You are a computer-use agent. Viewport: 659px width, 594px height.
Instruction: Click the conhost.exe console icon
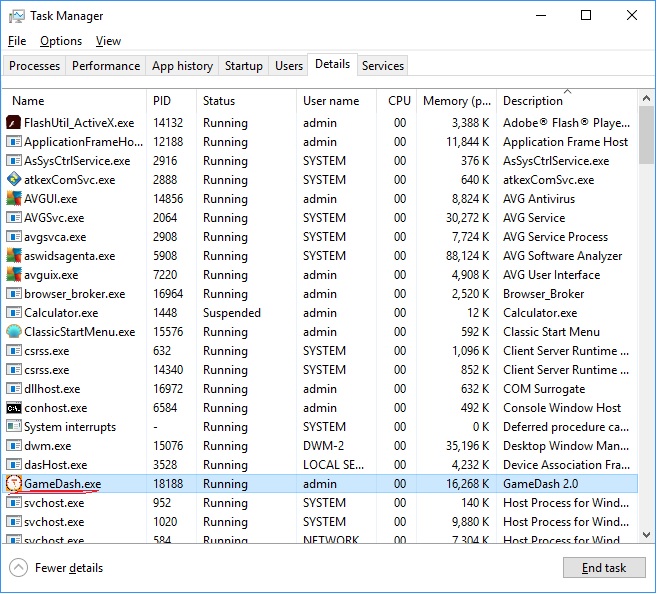tap(14, 408)
